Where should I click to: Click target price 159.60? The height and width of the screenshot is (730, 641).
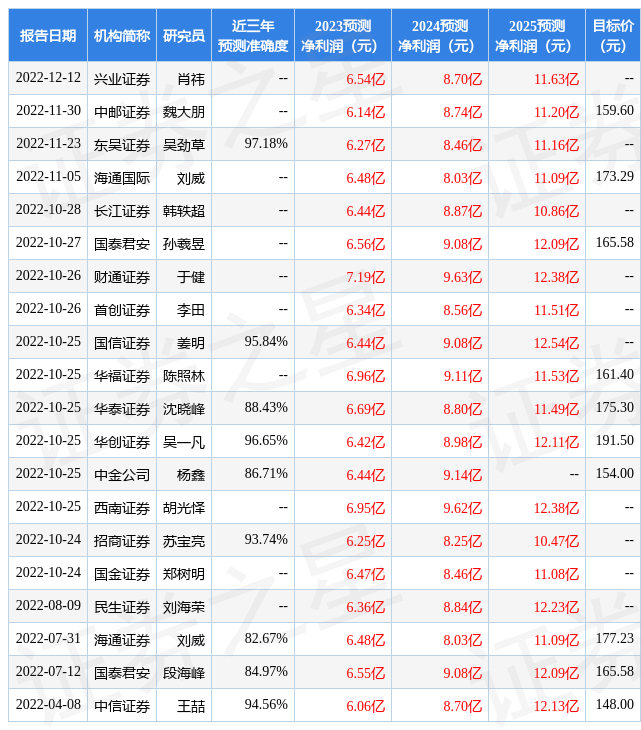tap(615, 111)
